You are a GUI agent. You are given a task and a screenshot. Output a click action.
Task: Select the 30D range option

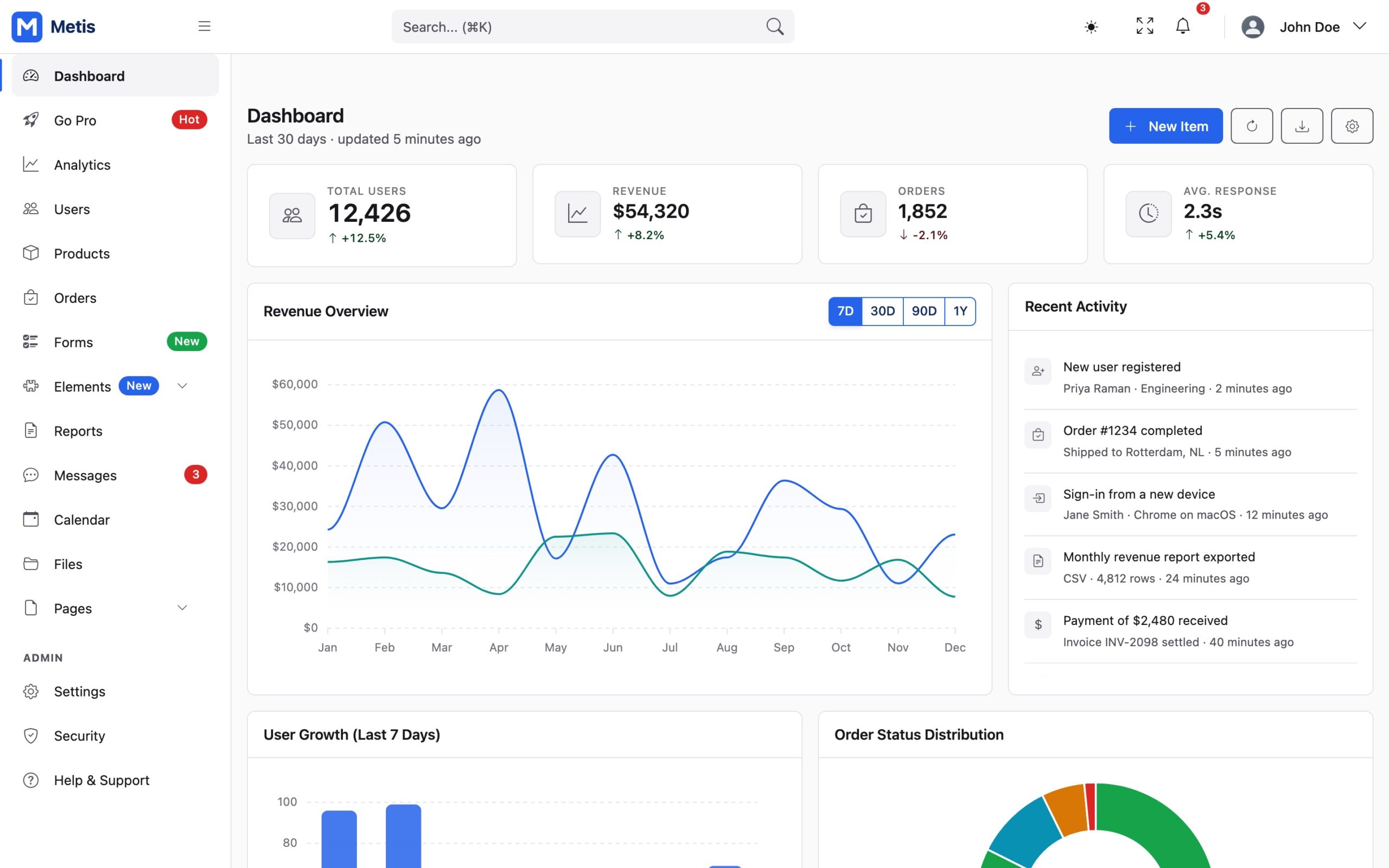click(x=882, y=311)
